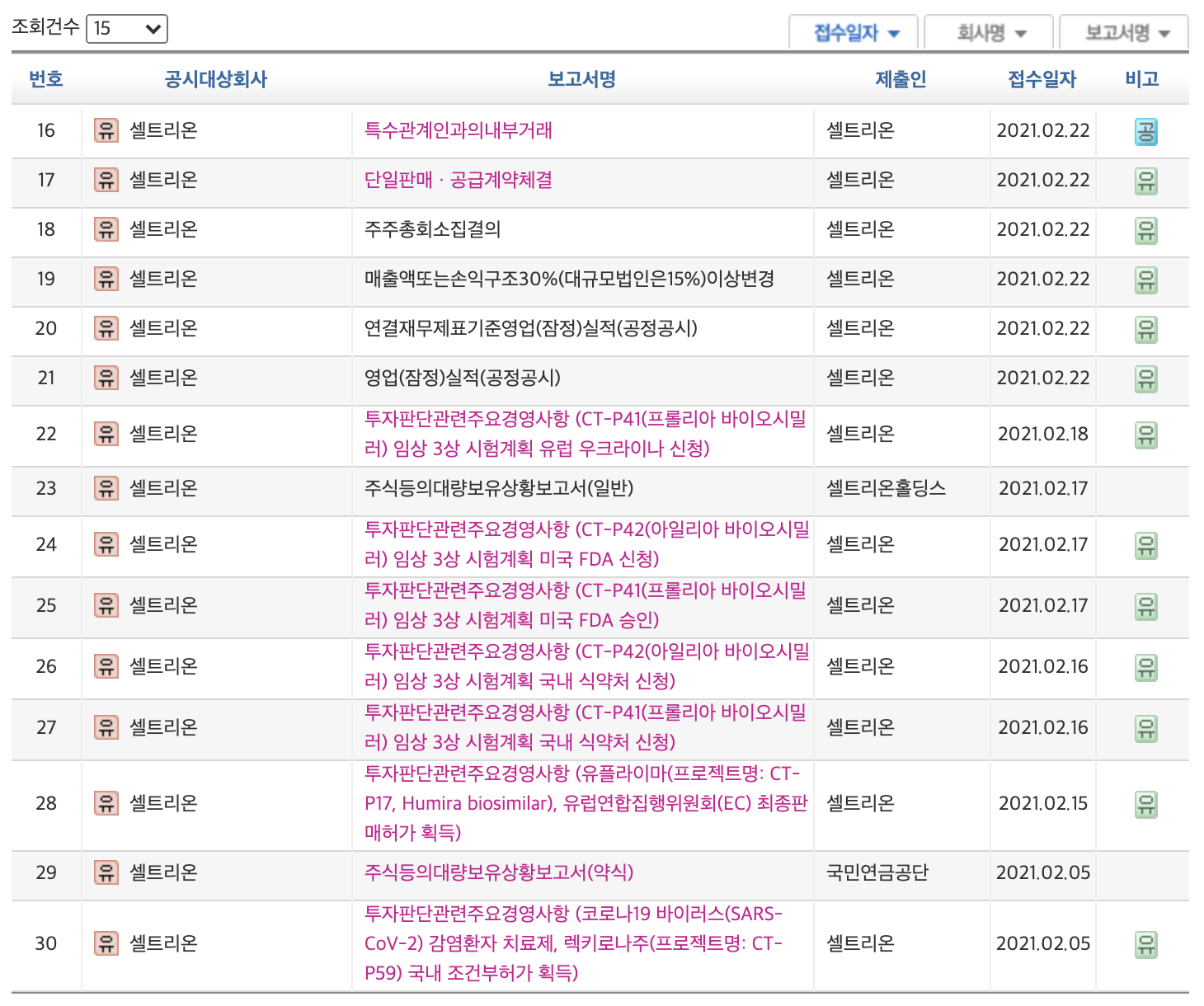Screen dimensions: 1204x1006
Task: Click the green 유 remark icon in row 27
Action: [1146, 729]
